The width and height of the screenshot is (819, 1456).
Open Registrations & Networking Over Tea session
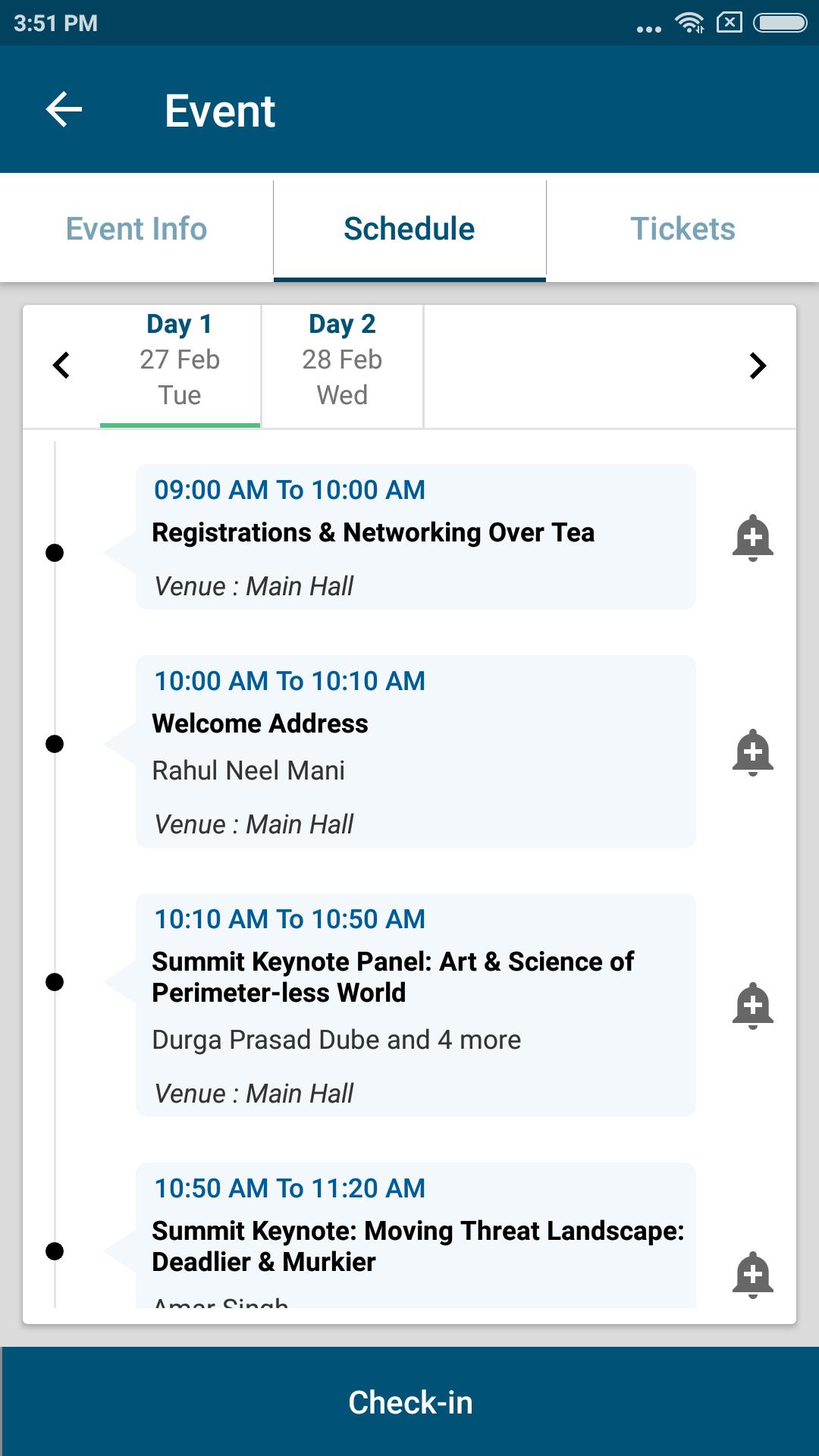[x=416, y=537]
